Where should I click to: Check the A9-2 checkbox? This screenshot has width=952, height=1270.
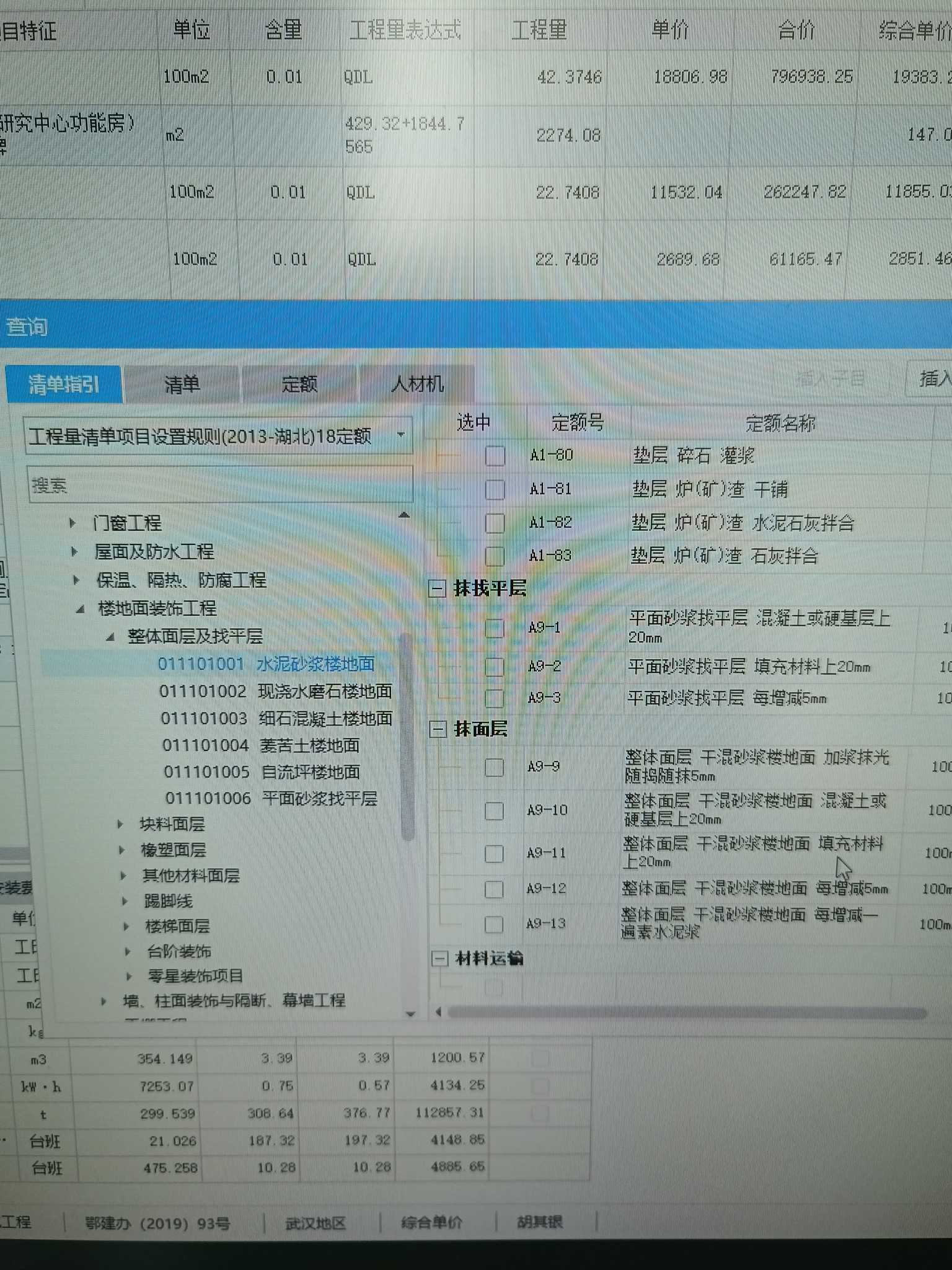(494, 667)
